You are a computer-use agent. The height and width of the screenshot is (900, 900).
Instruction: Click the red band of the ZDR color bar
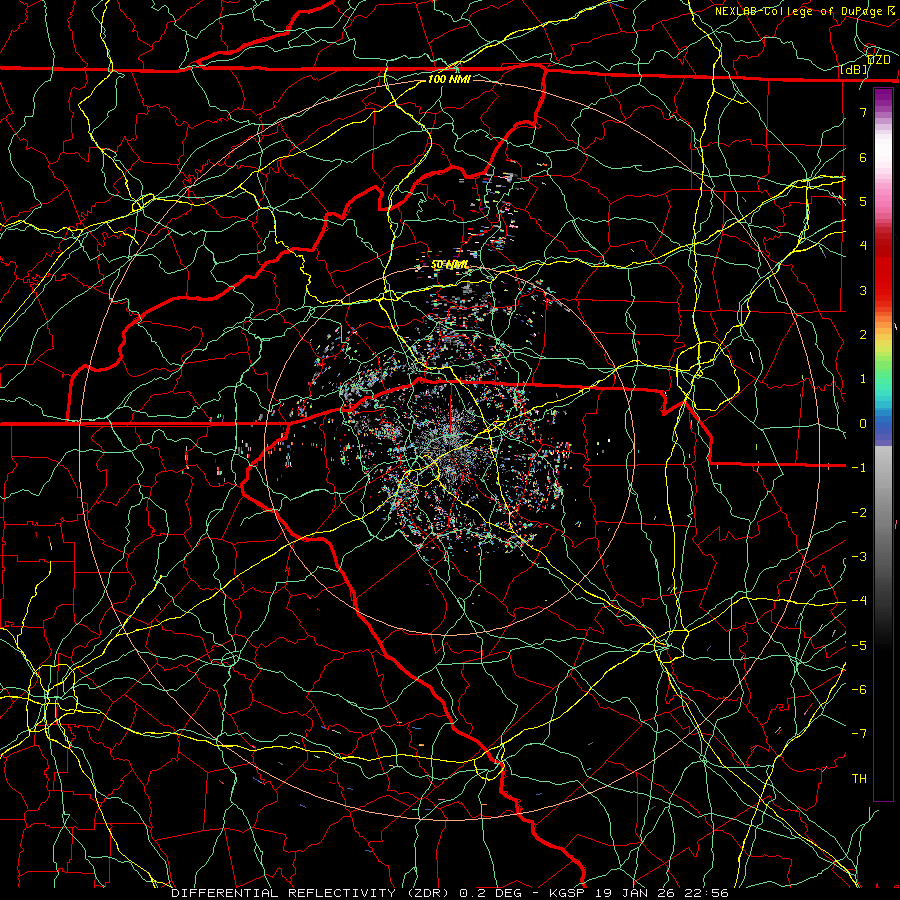click(883, 270)
